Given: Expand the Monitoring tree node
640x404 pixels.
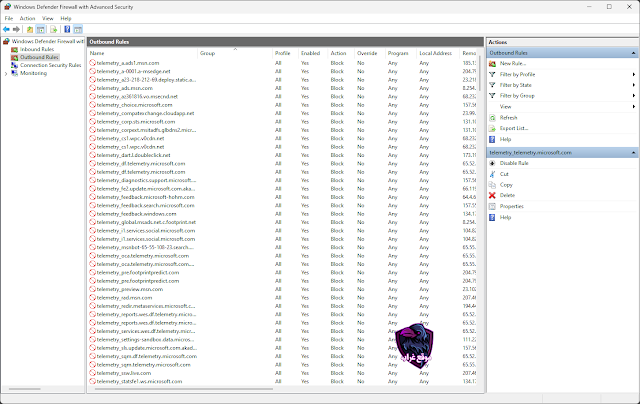Looking at the screenshot, I should [x=6, y=73].
